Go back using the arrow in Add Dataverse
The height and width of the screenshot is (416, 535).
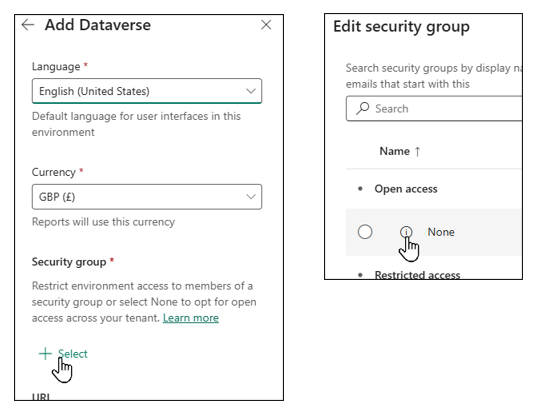tap(28, 25)
